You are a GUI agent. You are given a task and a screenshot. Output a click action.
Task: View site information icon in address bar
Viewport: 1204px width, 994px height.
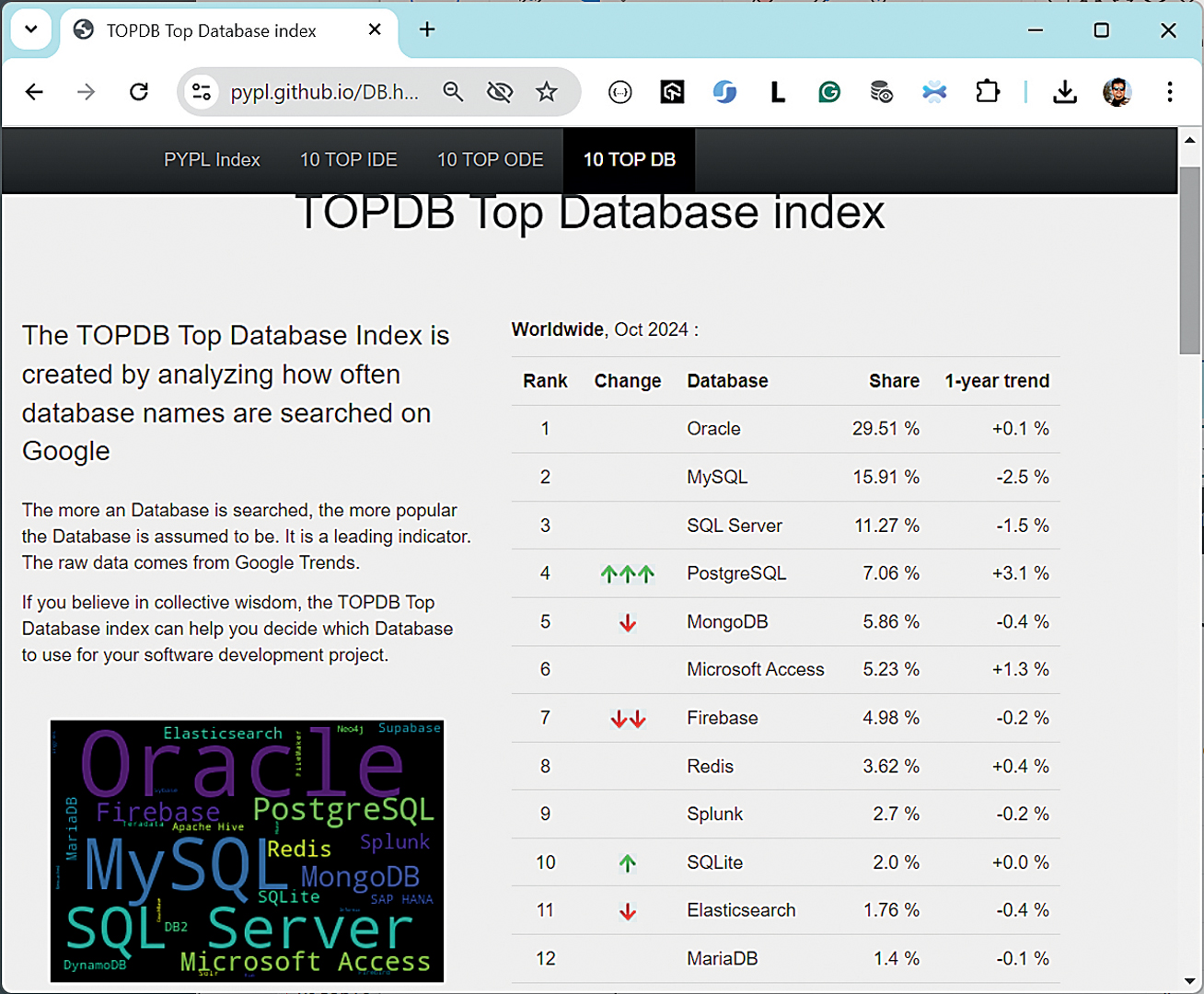(x=202, y=92)
